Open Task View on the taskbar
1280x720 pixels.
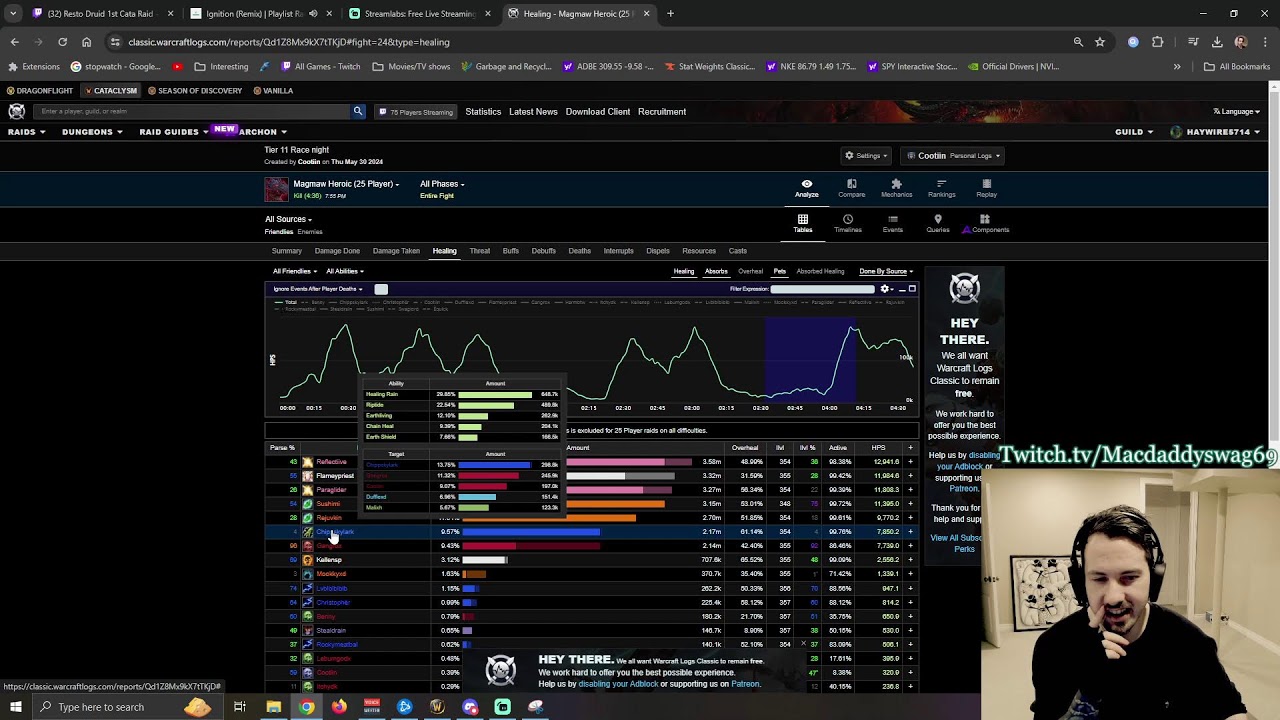click(240, 707)
